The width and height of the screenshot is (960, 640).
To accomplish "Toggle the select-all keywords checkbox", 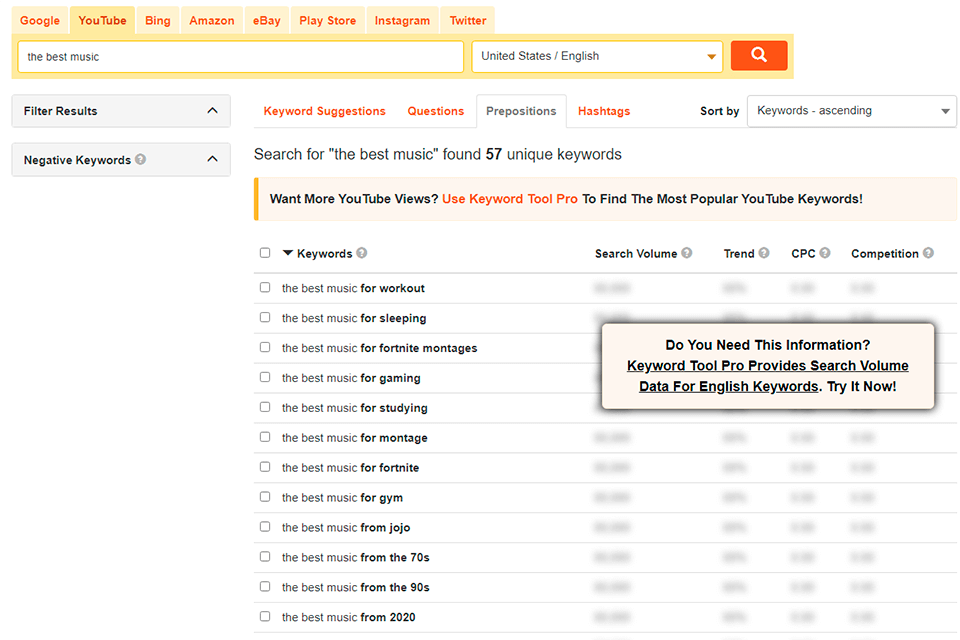I will point(265,253).
